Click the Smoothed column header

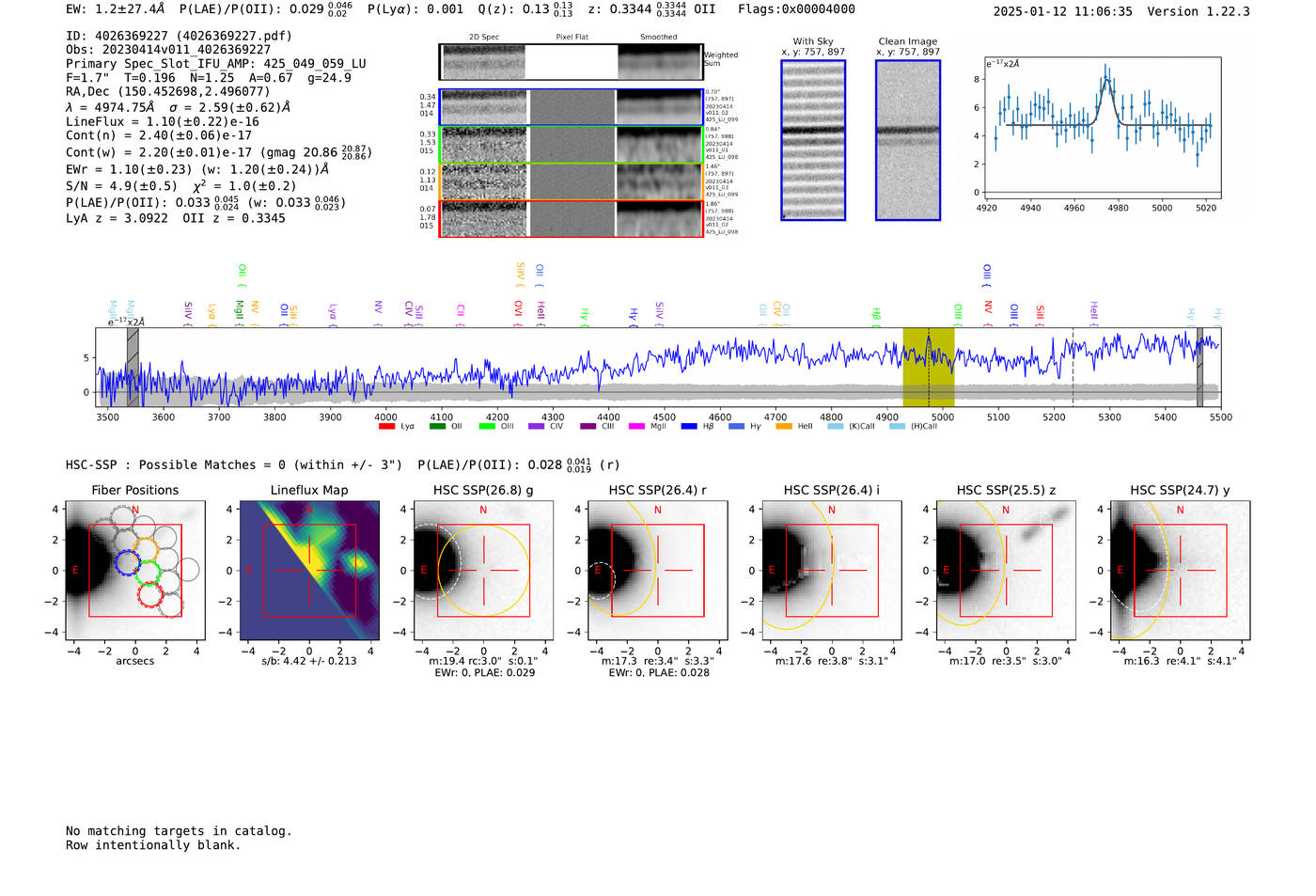[659, 38]
